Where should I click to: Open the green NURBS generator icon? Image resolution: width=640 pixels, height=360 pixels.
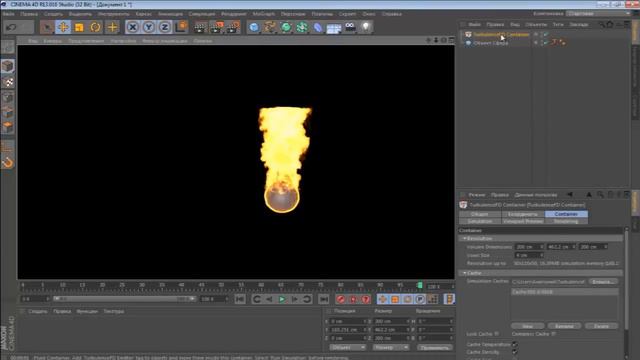click(x=286, y=27)
